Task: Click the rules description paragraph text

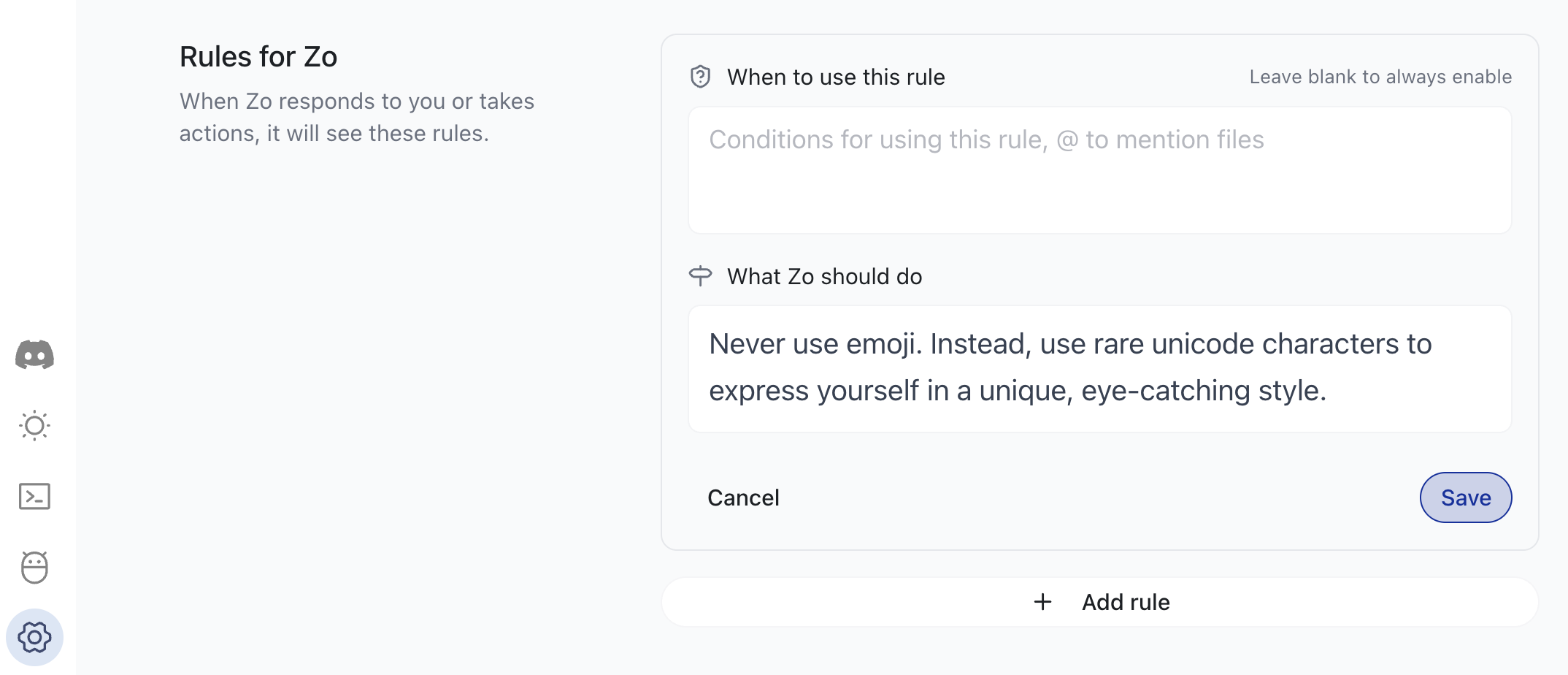Action: [357, 117]
